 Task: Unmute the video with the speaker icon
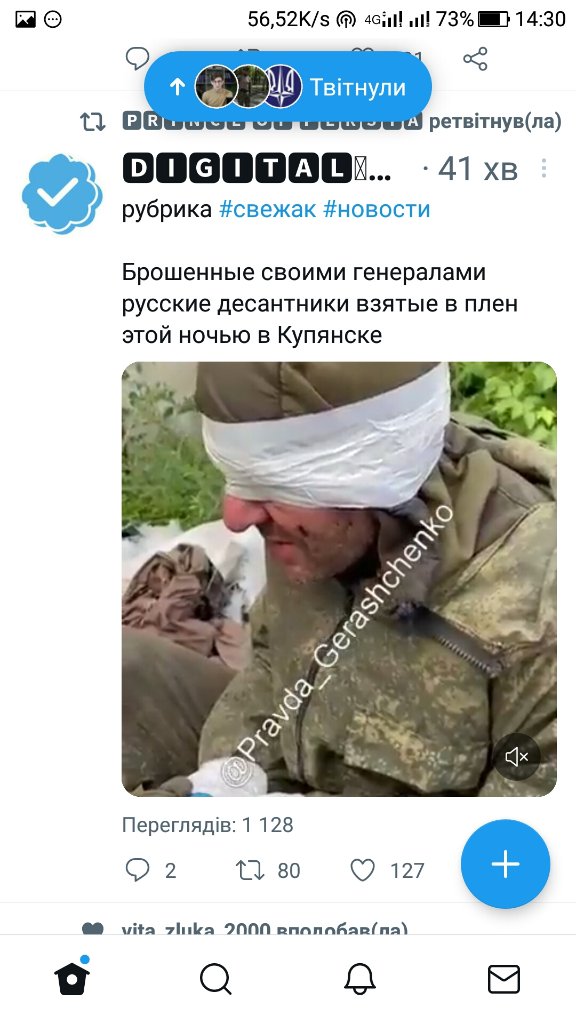(x=517, y=757)
